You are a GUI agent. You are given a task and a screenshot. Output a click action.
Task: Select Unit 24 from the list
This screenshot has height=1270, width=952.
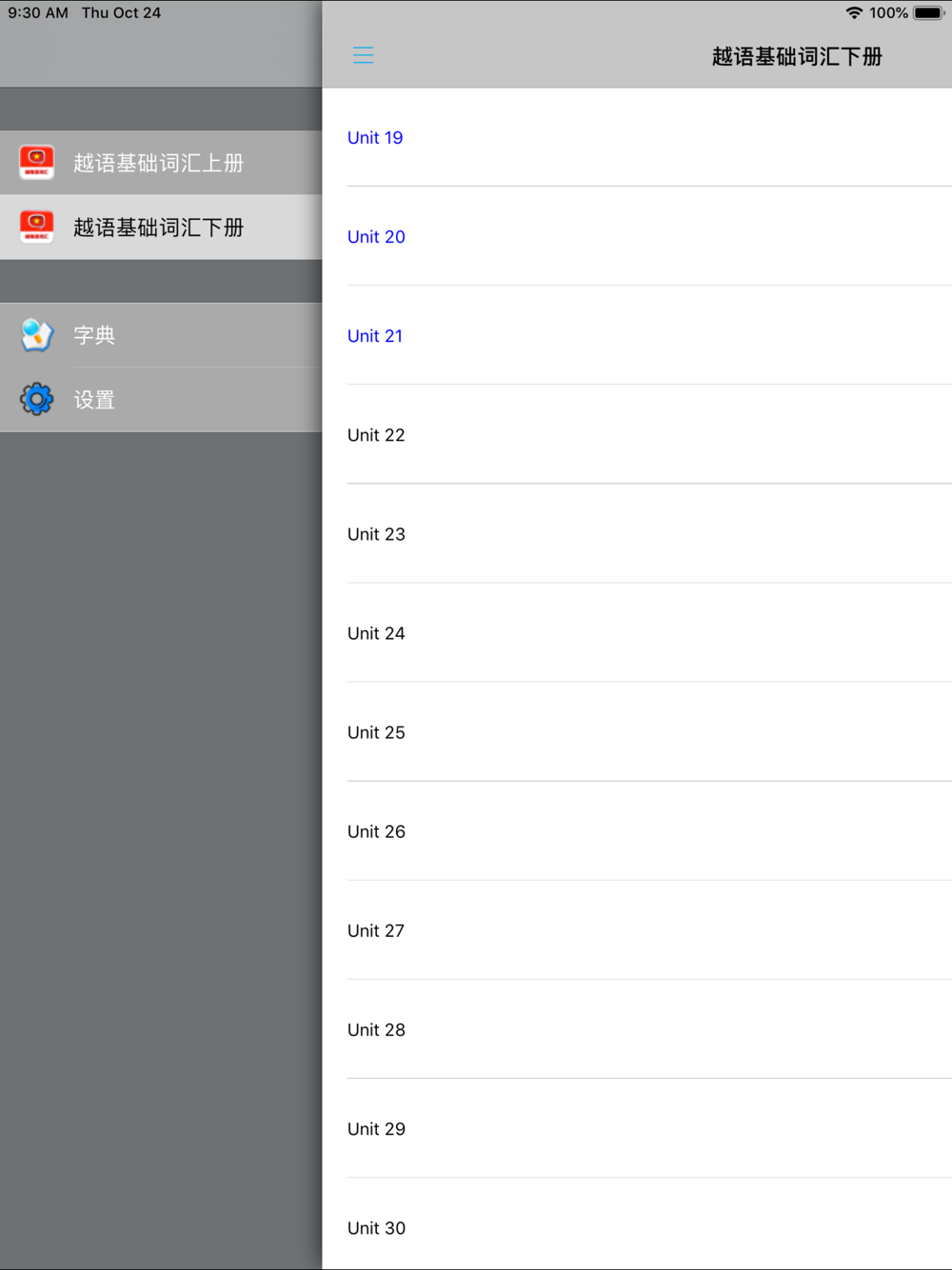click(x=637, y=632)
